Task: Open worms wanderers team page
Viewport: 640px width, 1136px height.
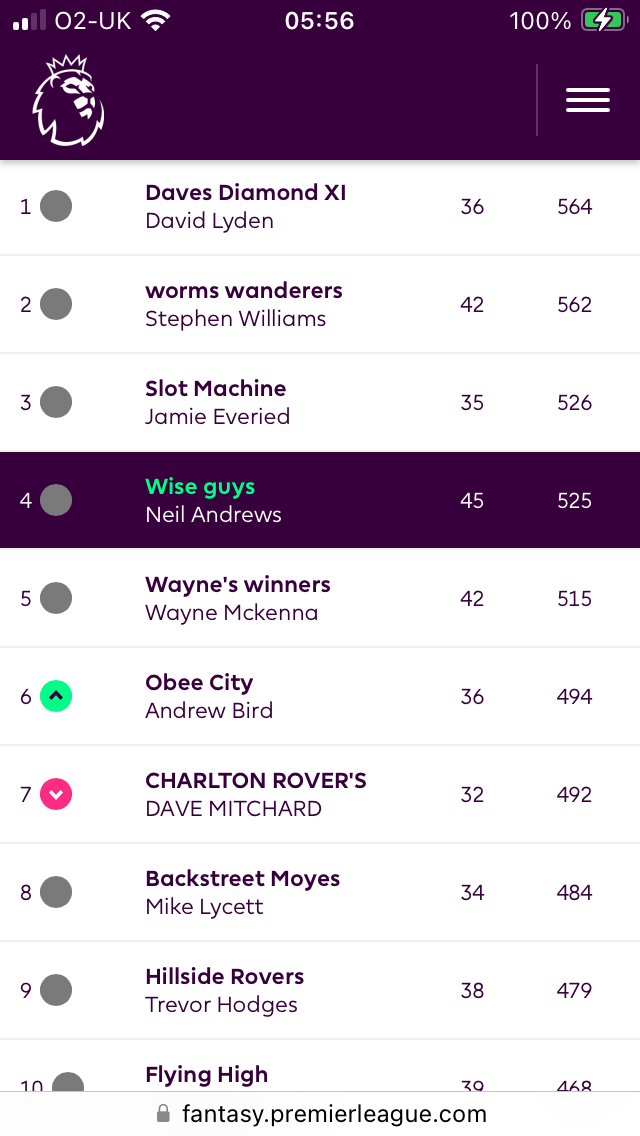Action: click(244, 291)
